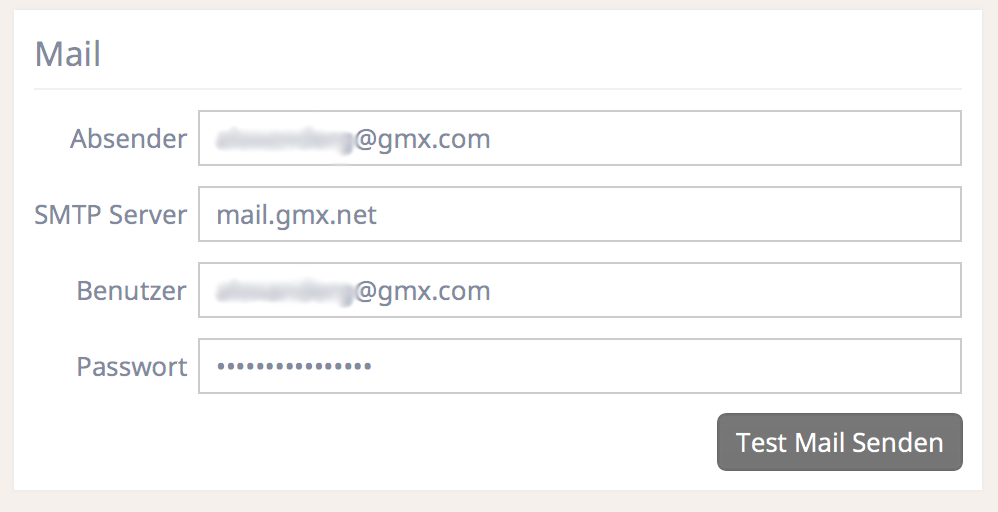Click the mail.gmx.net server text

(297, 215)
